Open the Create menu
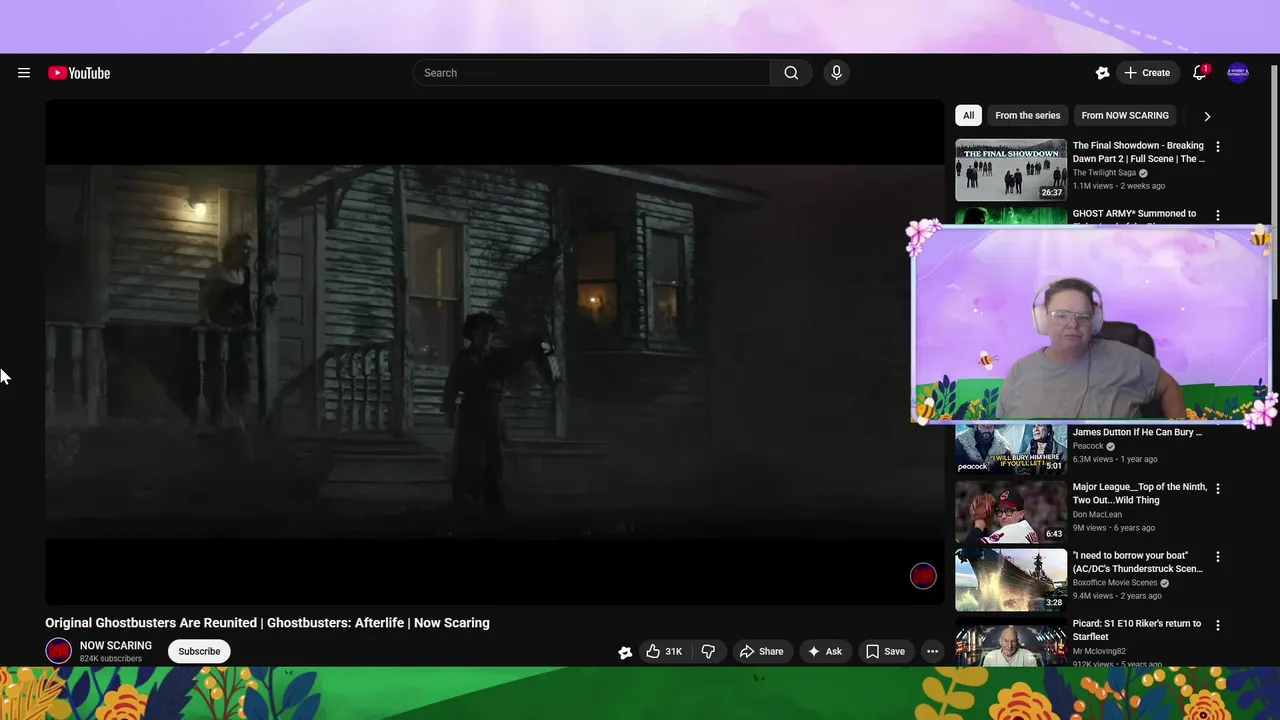Image resolution: width=1280 pixels, height=720 pixels. (1146, 73)
